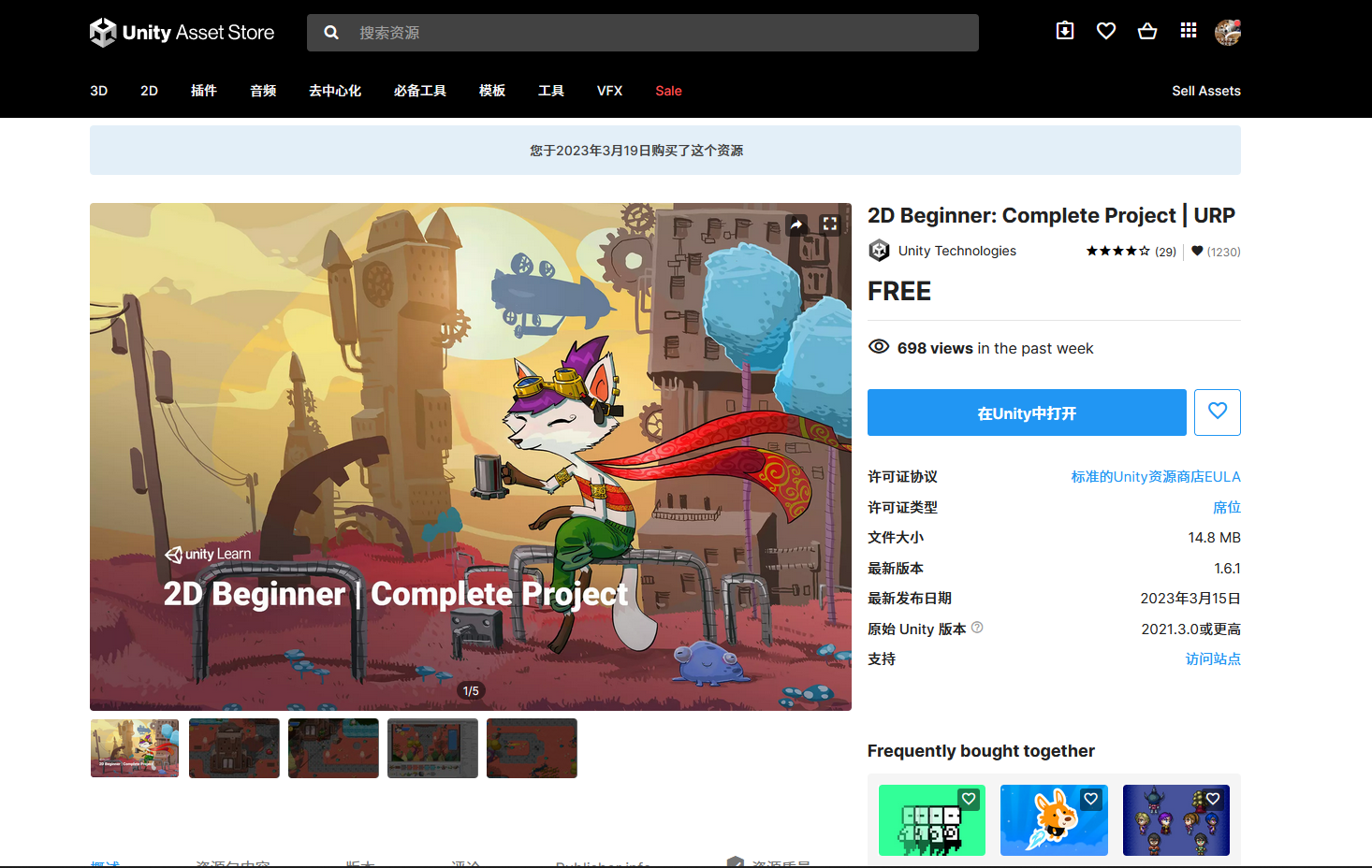Open the 工具 category menu
The image size is (1372, 868).
click(x=551, y=91)
